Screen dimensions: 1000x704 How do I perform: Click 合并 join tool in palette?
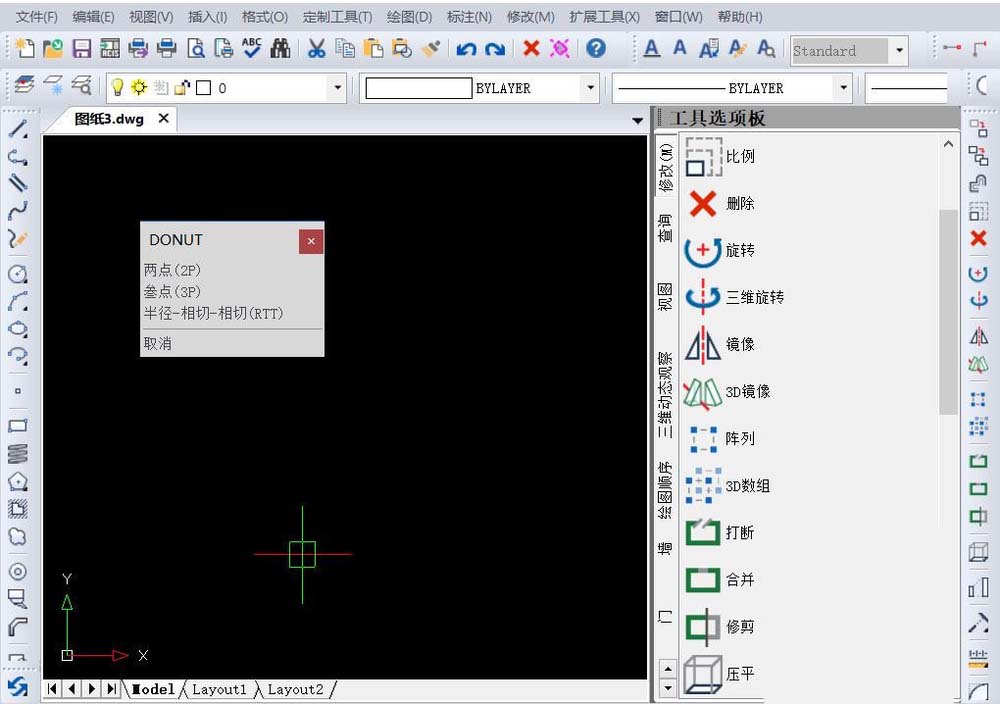[x=721, y=580]
